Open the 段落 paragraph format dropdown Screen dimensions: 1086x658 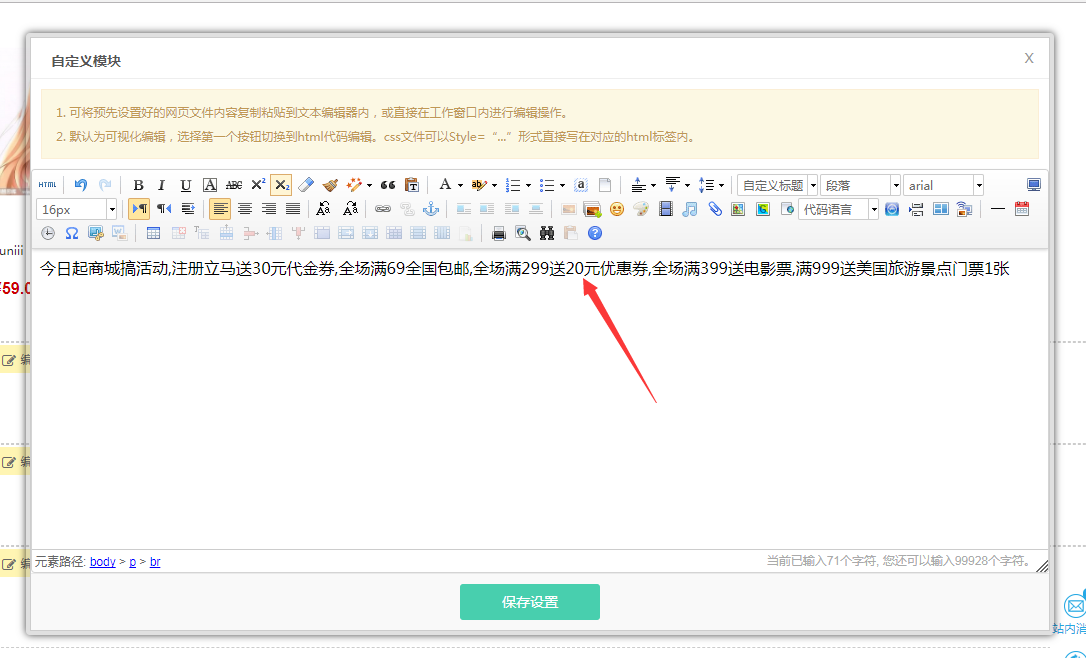point(896,185)
